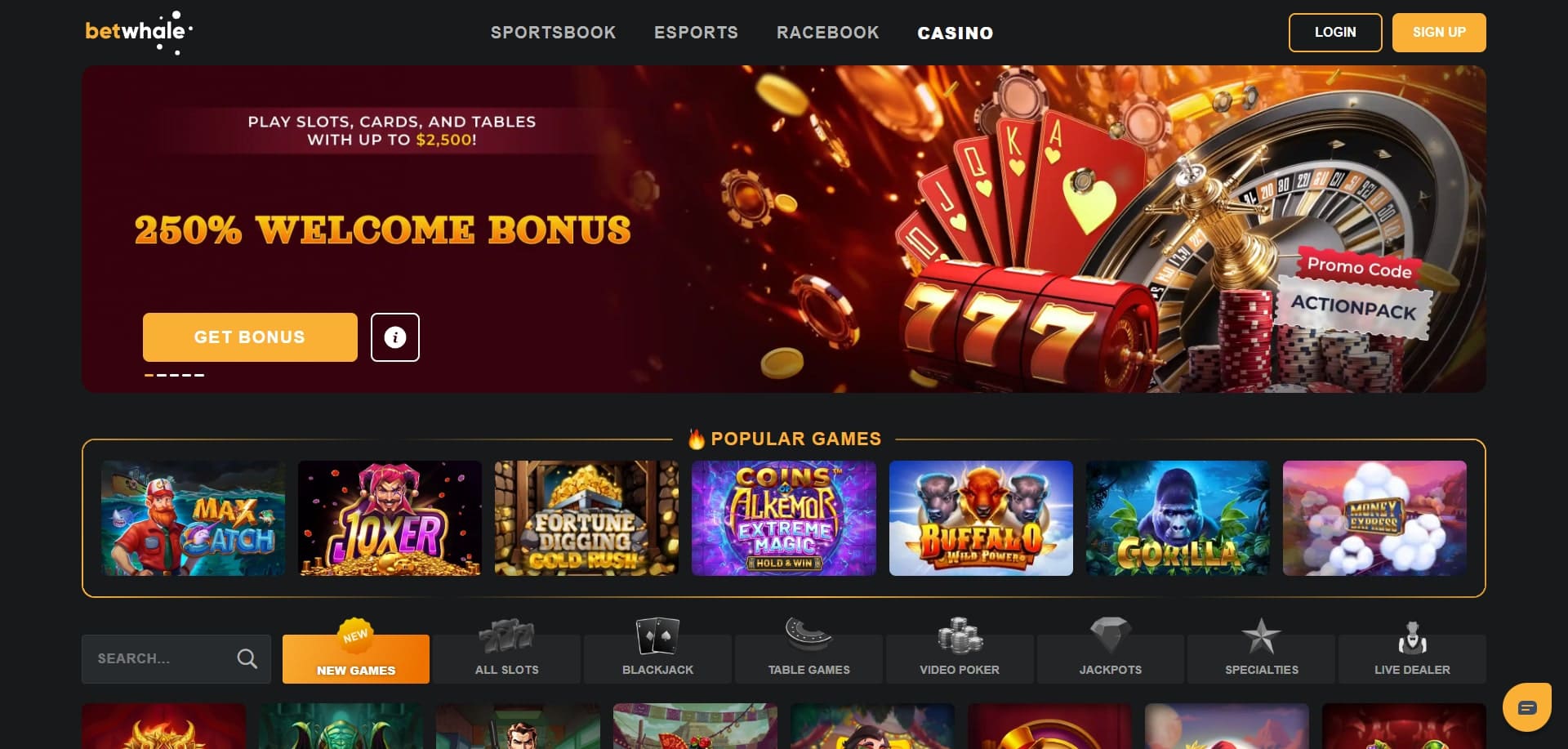
Task: Click the Login button
Action: [x=1335, y=33]
